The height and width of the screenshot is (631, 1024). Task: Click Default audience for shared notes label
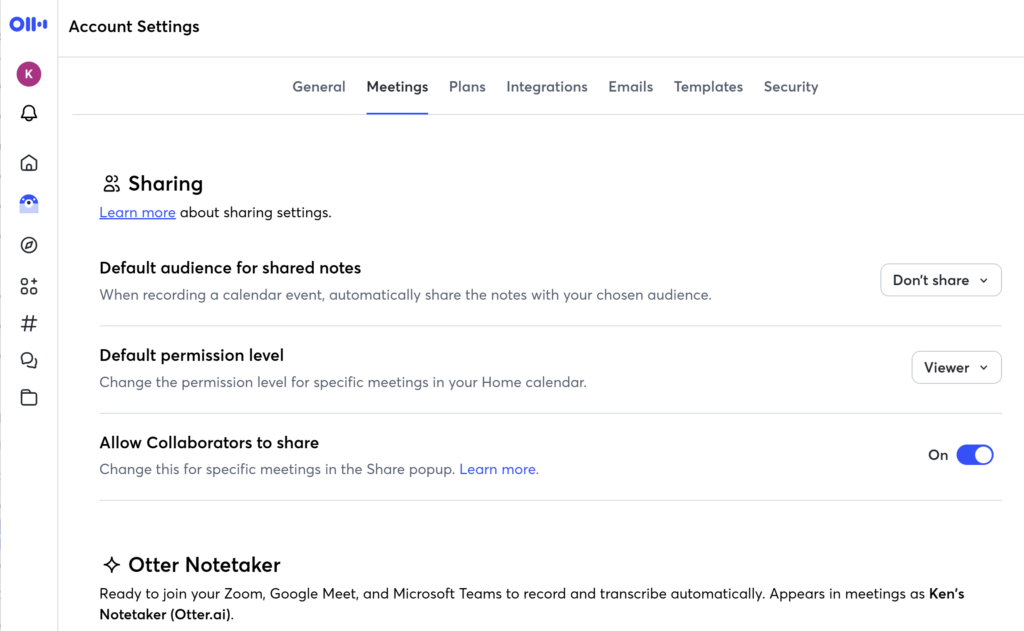[x=230, y=268]
